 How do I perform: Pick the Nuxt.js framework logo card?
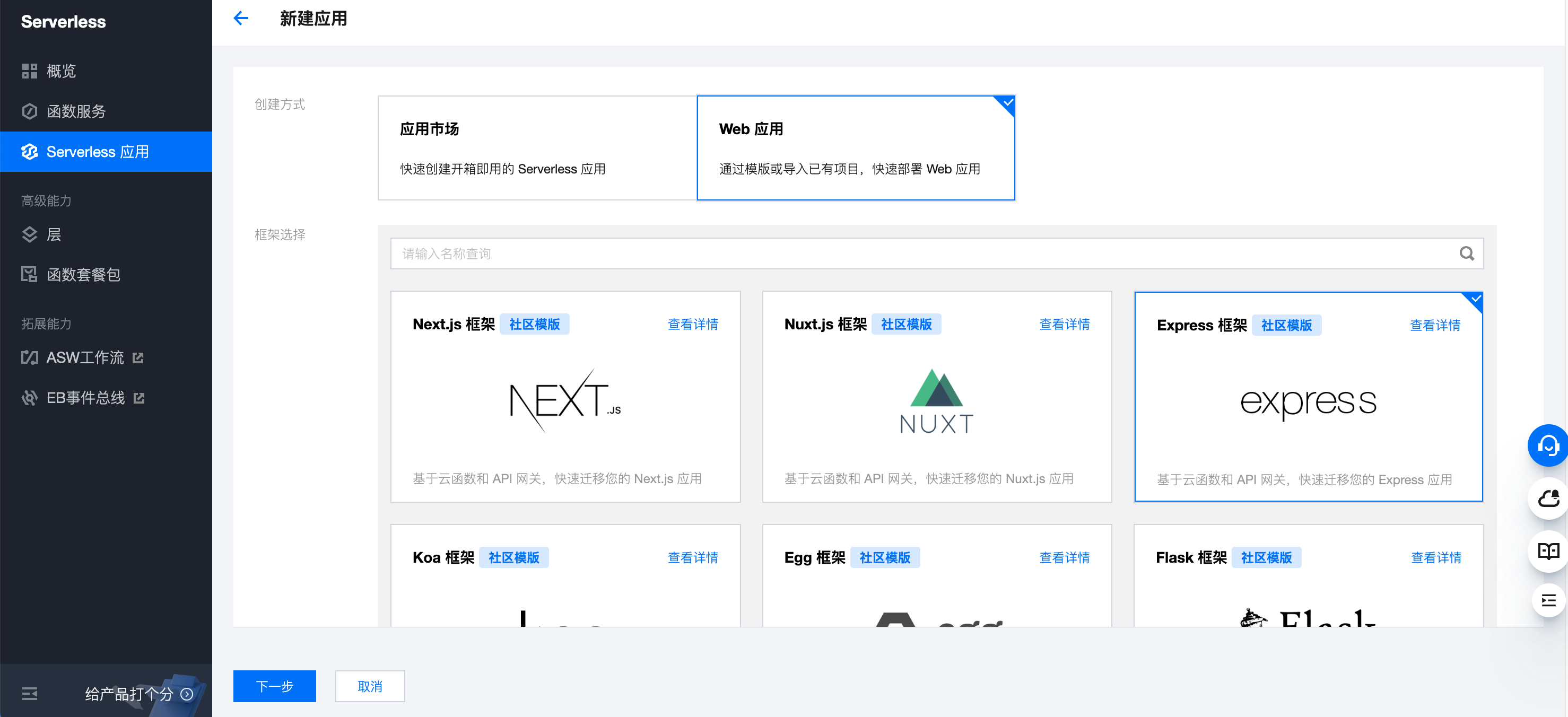[936, 401]
